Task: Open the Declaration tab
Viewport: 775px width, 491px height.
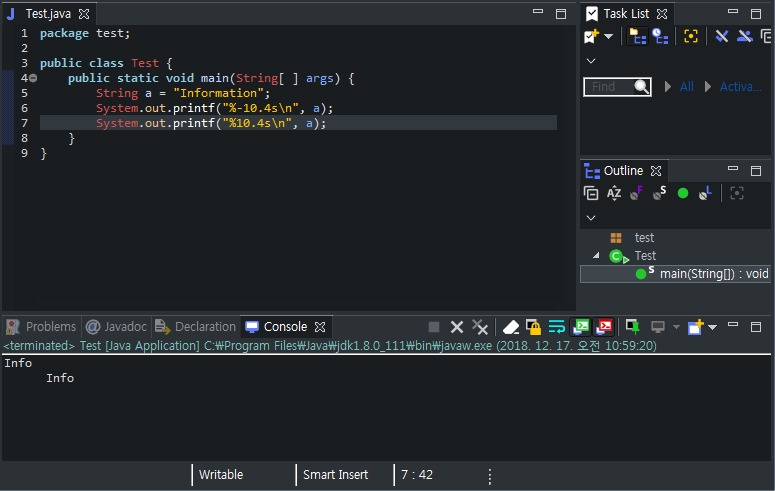Action: (x=205, y=327)
